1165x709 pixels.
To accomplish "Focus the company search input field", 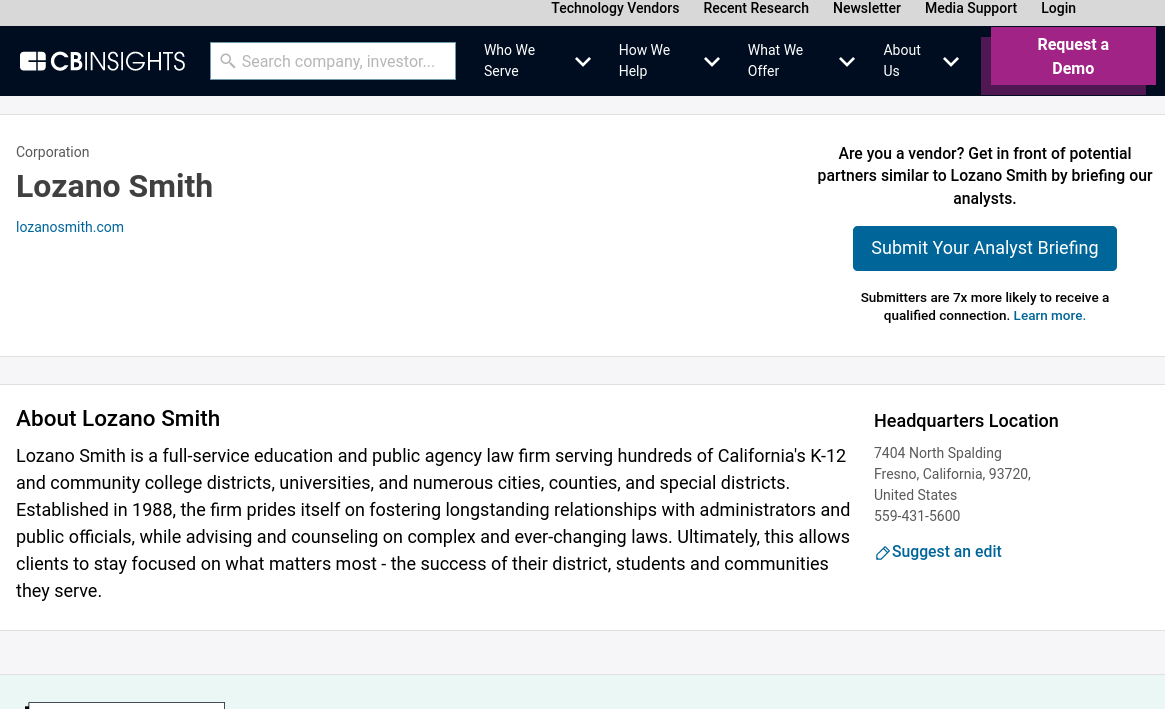I will pos(333,61).
